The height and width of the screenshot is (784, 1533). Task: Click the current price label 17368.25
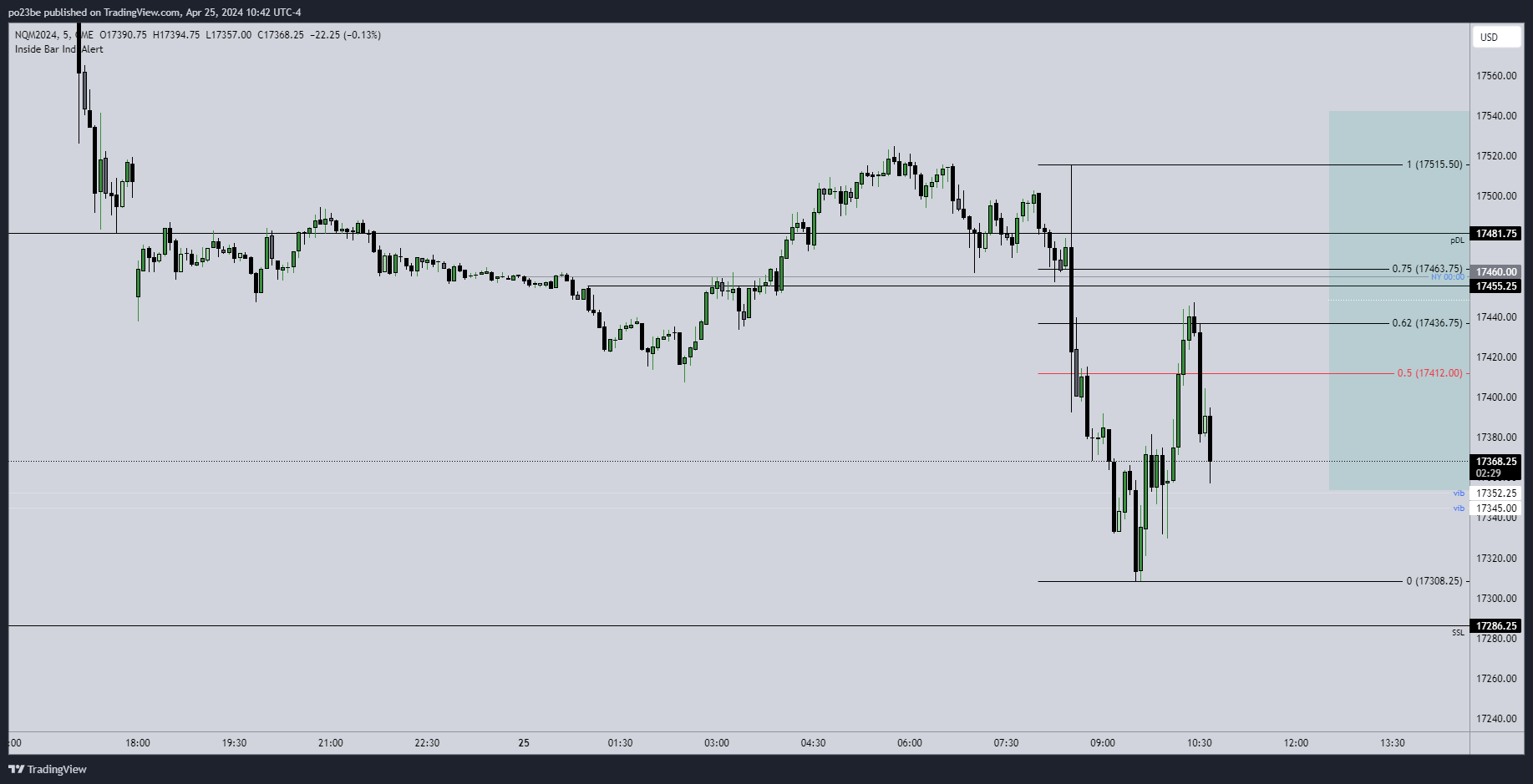(x=1495, y=462)
